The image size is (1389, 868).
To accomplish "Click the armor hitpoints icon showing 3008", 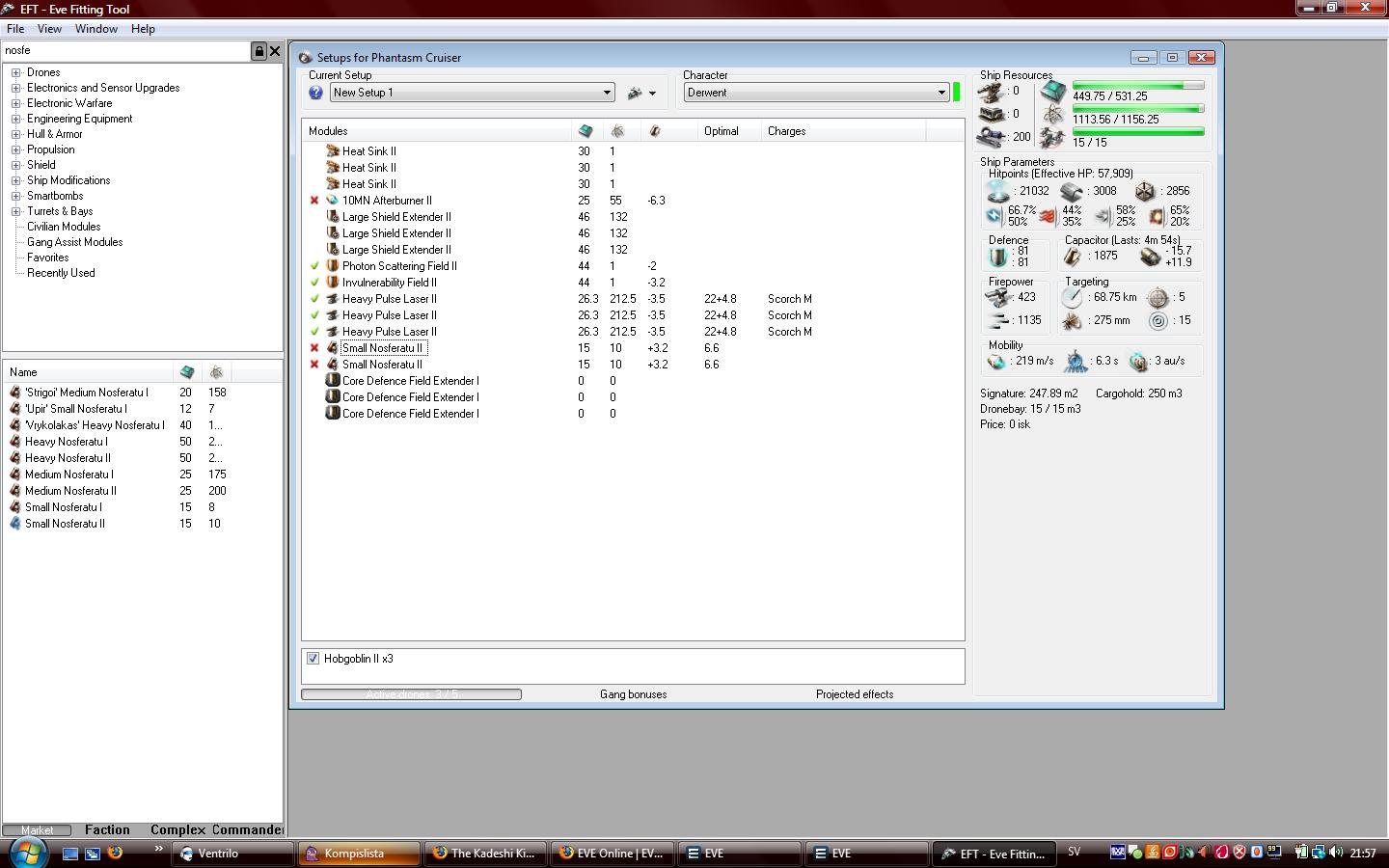I will (1072, 192).
